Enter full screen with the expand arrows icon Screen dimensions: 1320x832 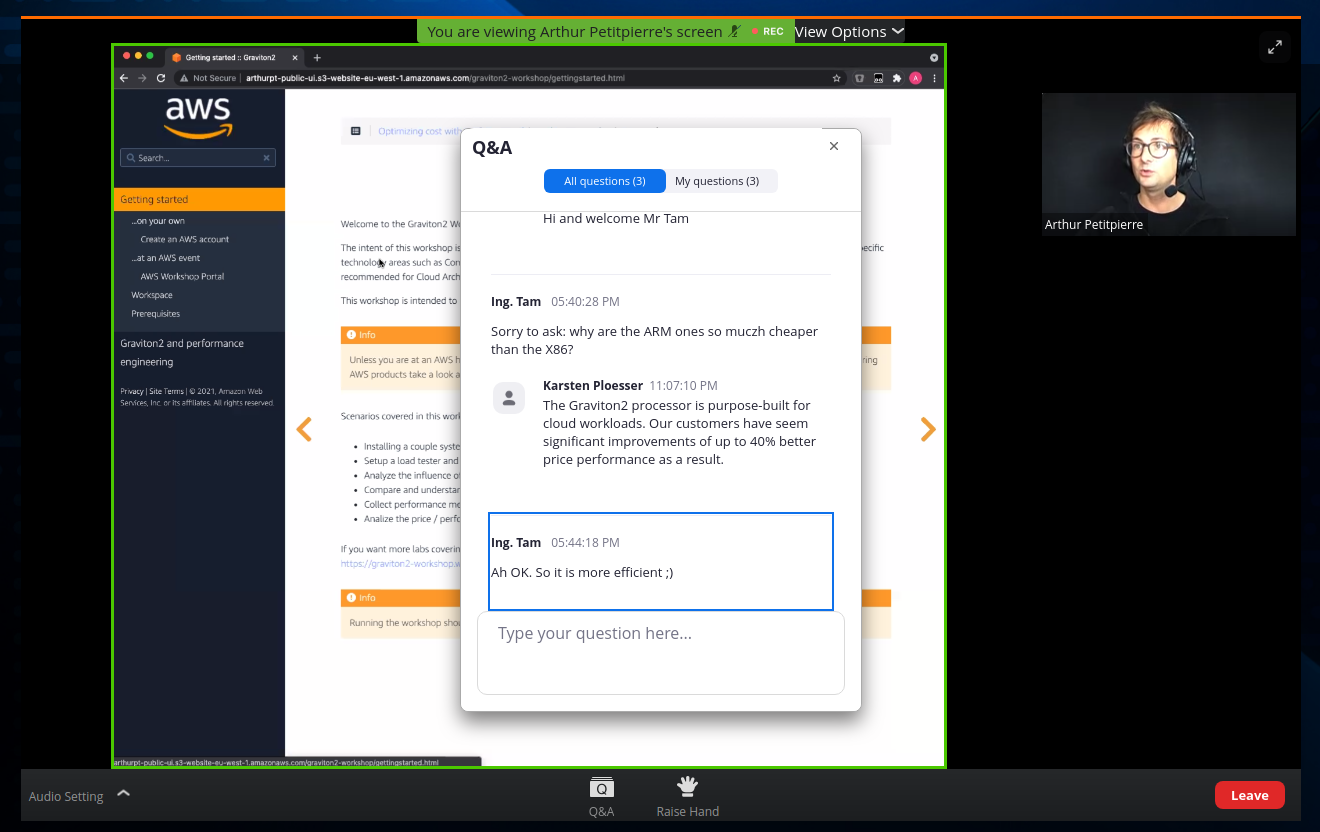point(1275,47)
